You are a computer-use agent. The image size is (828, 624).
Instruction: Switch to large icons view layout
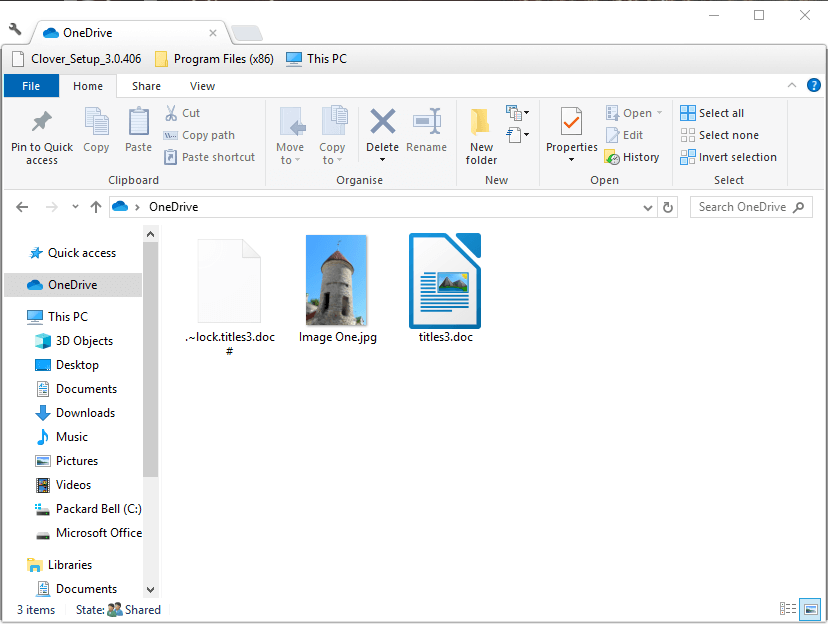810,609
